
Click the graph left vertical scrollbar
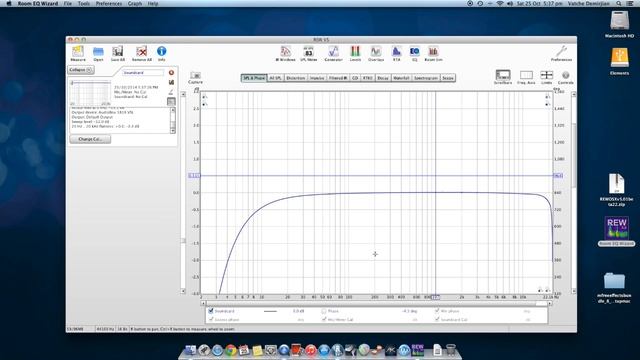[183, 192]
